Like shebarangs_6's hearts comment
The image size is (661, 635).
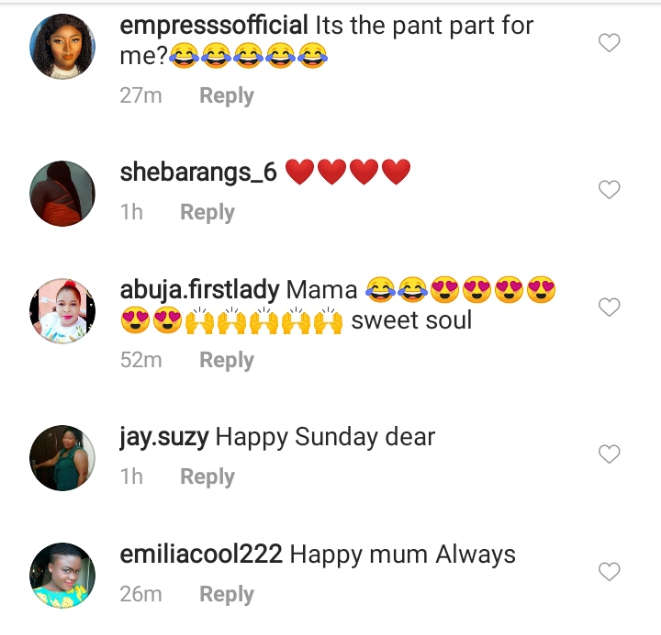click(609, 190)
